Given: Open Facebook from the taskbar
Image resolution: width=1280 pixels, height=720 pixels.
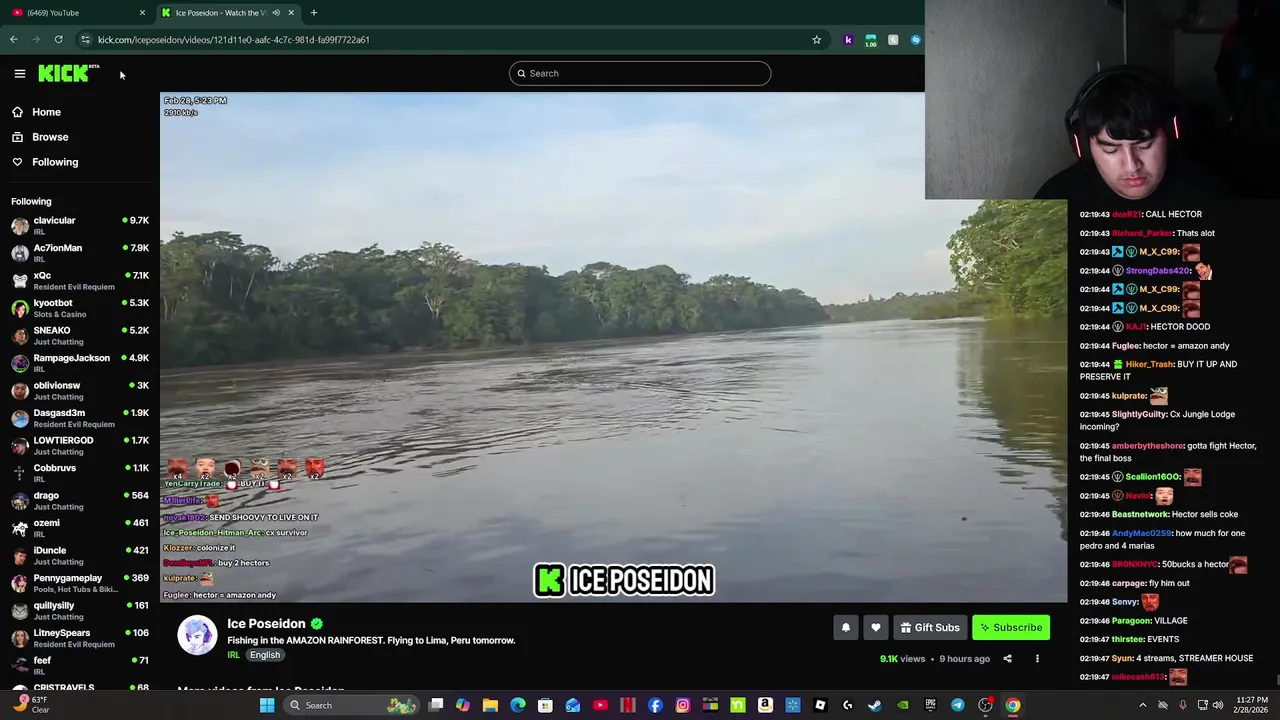Looking at the screenshot, I should pos(655,705).
